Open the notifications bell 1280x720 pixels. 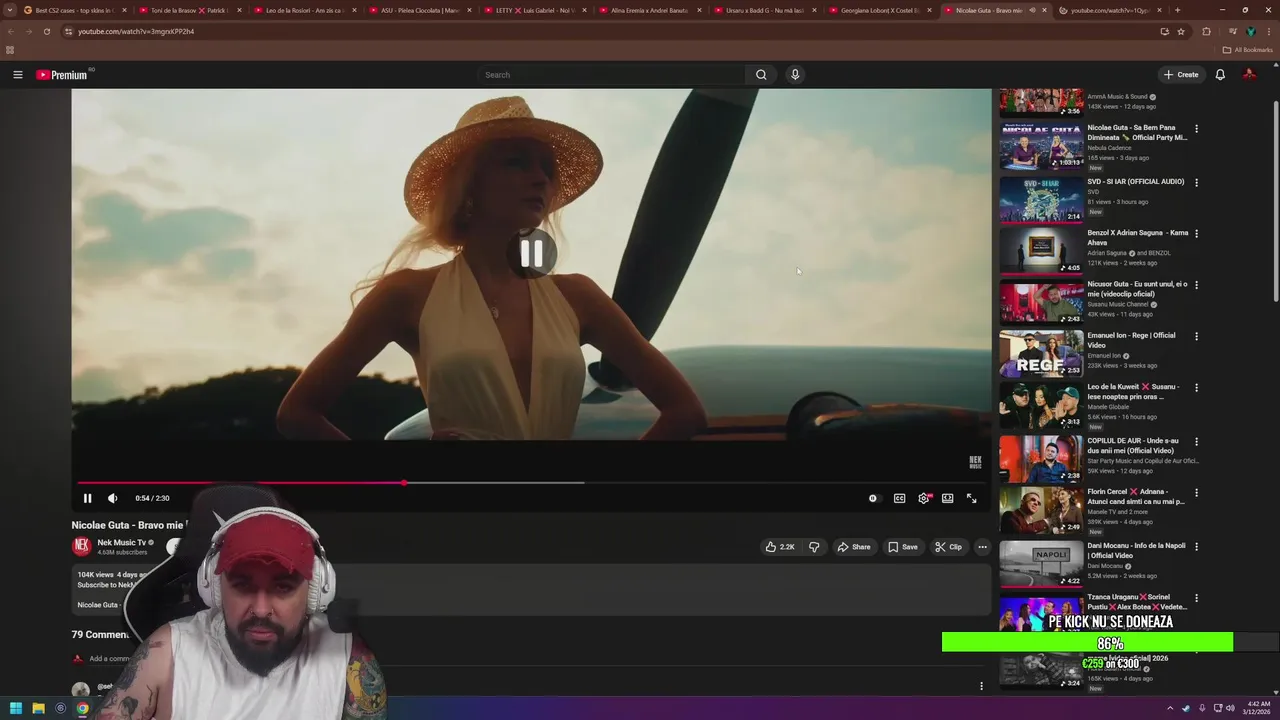point(1220,75)
